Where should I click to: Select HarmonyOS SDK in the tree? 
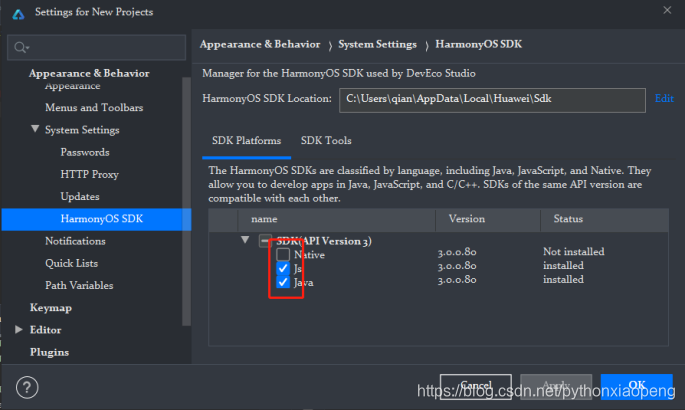tap(97, 219)
